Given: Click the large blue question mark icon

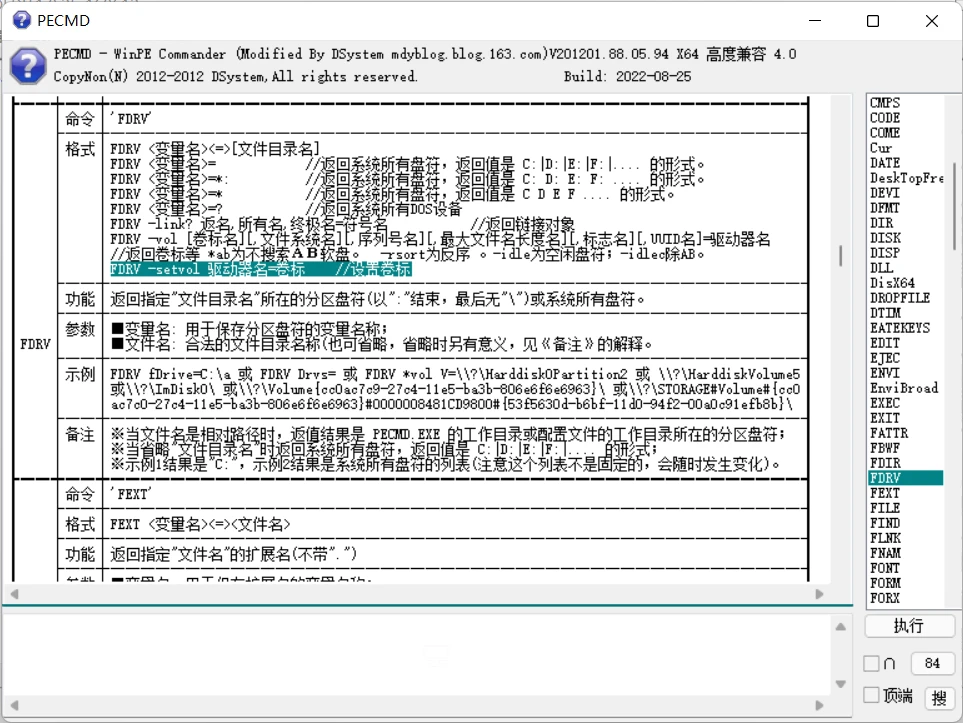Looking at the screenshot, I should pyautogui.click(x=28, y=66).
